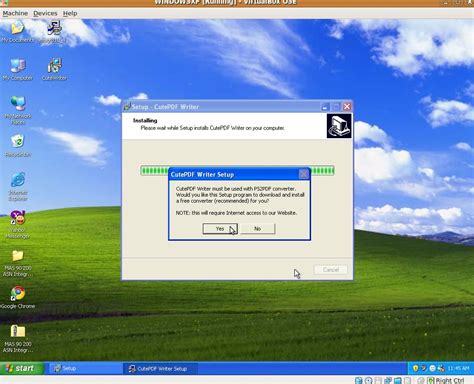Click the VirtualBox network status icon

pos(388,380)
